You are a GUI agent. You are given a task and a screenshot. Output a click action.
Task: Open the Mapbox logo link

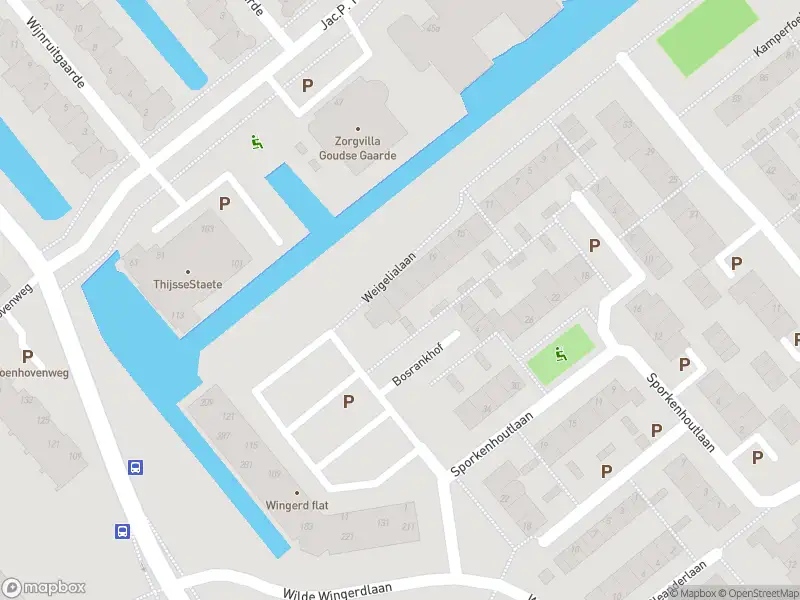pos(43,588)
